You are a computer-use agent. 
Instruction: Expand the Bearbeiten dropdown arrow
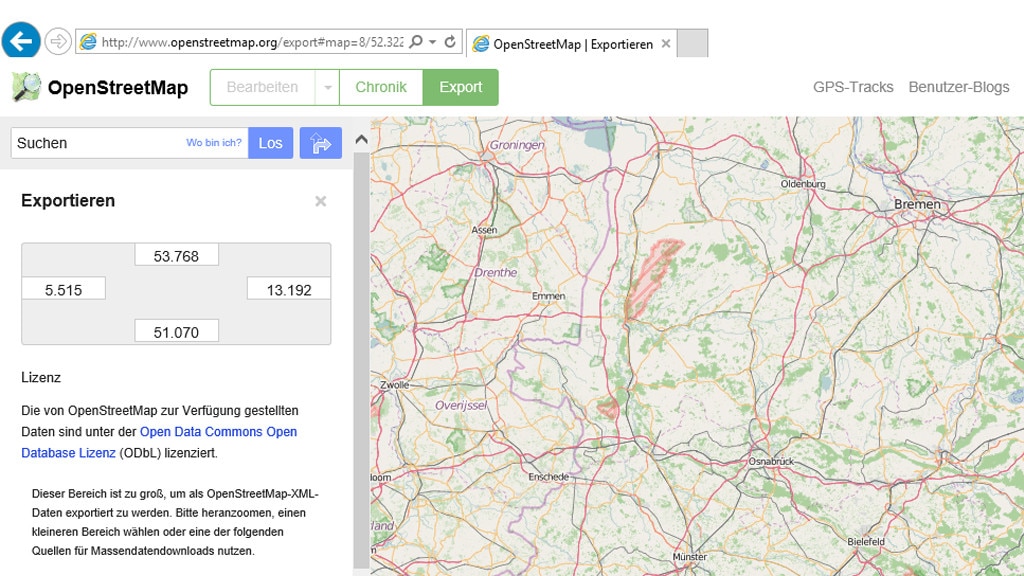coord(327,88)
